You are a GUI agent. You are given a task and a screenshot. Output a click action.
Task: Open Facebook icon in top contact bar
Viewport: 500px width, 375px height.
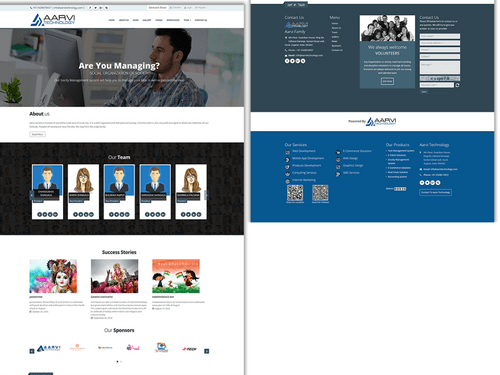click(x=90, y=7)
